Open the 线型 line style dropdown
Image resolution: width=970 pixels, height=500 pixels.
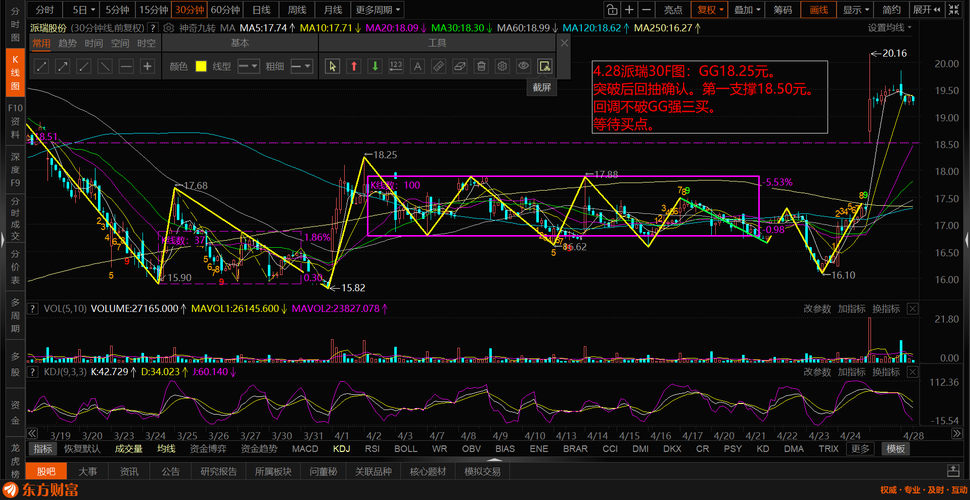pyautogui.click(x=247, y=66)
